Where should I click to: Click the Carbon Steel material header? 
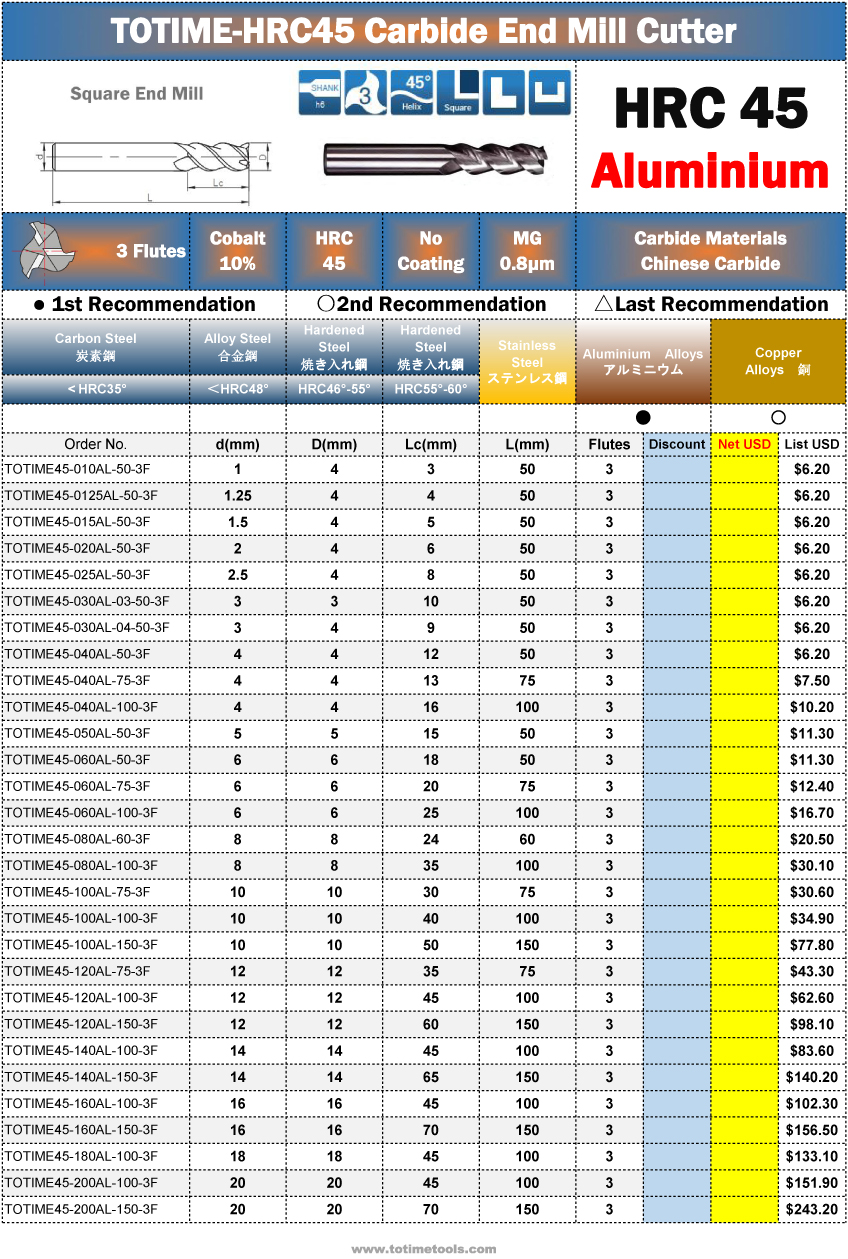96,347
